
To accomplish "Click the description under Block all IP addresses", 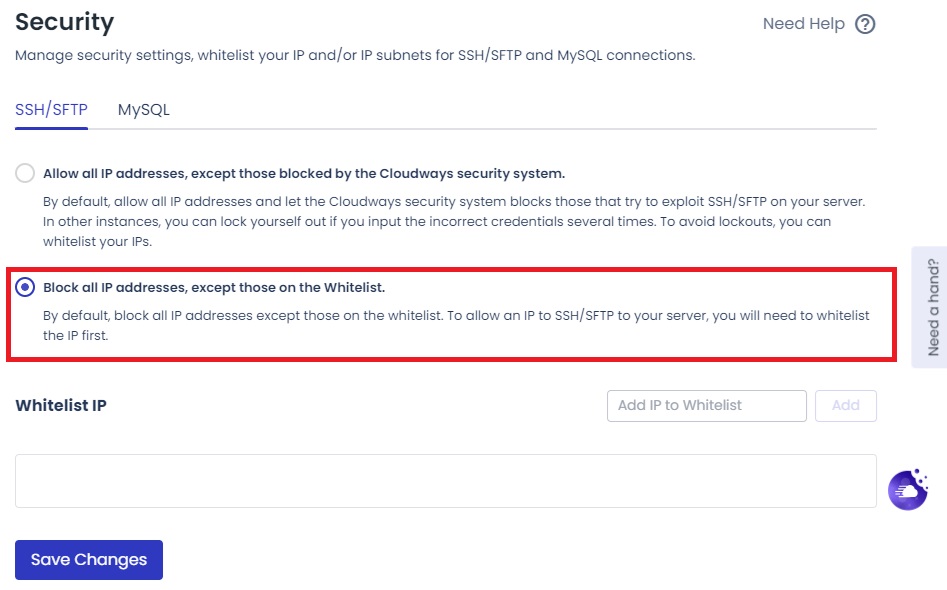I will click(x=456, y=325).
